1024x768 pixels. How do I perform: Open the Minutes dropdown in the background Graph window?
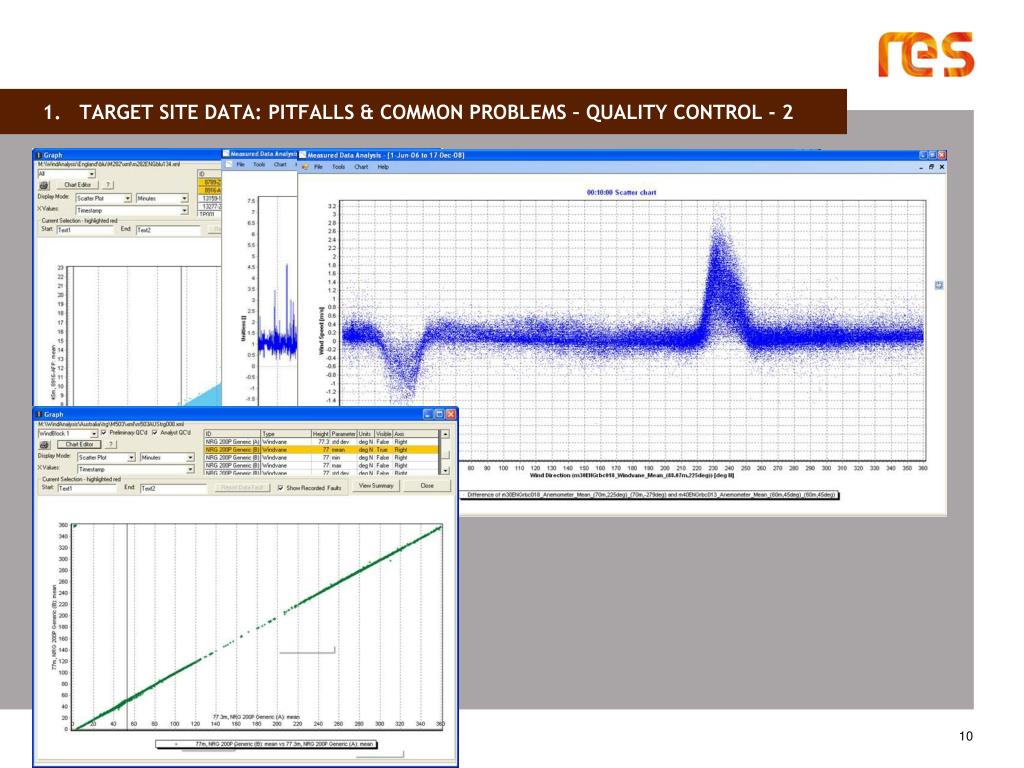184,199
